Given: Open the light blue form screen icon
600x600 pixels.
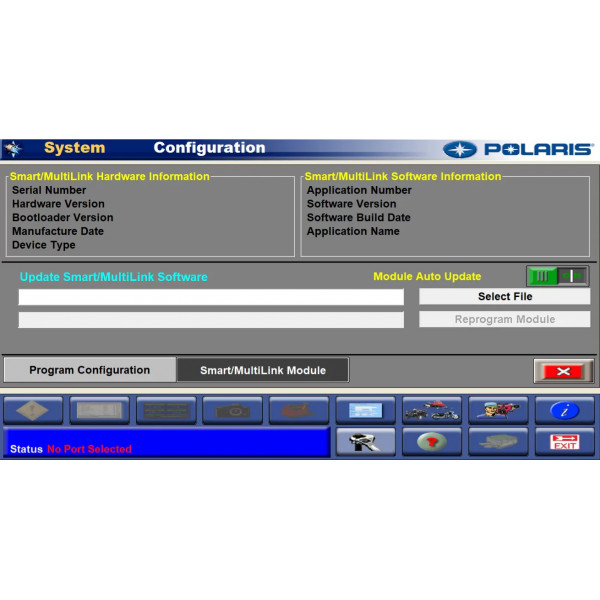Looking at the screenshot, I should [x=365, y=410].
